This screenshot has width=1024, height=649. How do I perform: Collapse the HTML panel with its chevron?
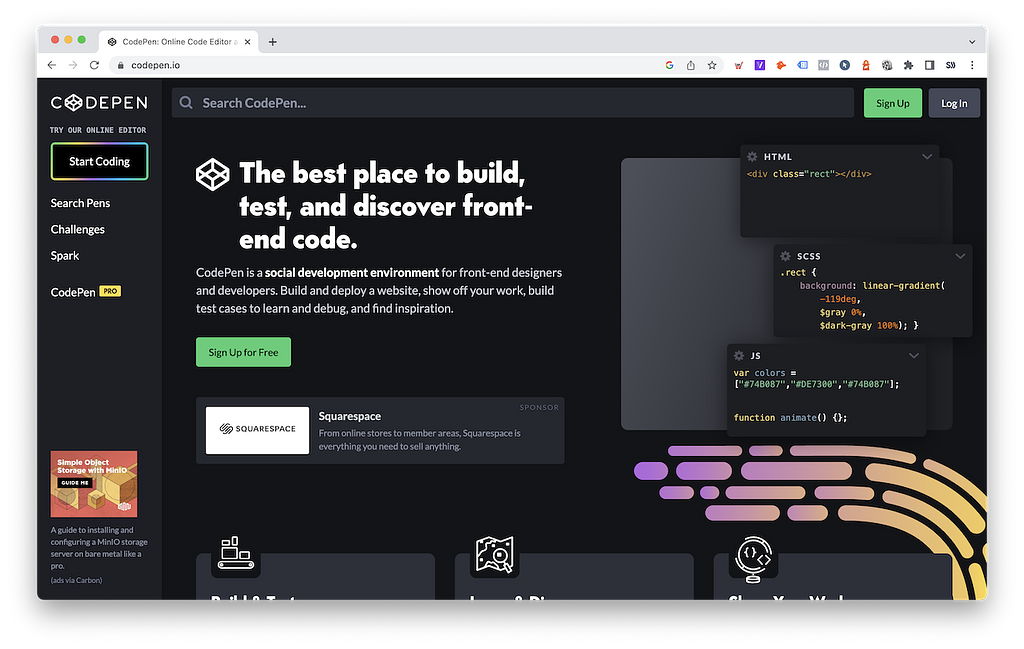927,157
